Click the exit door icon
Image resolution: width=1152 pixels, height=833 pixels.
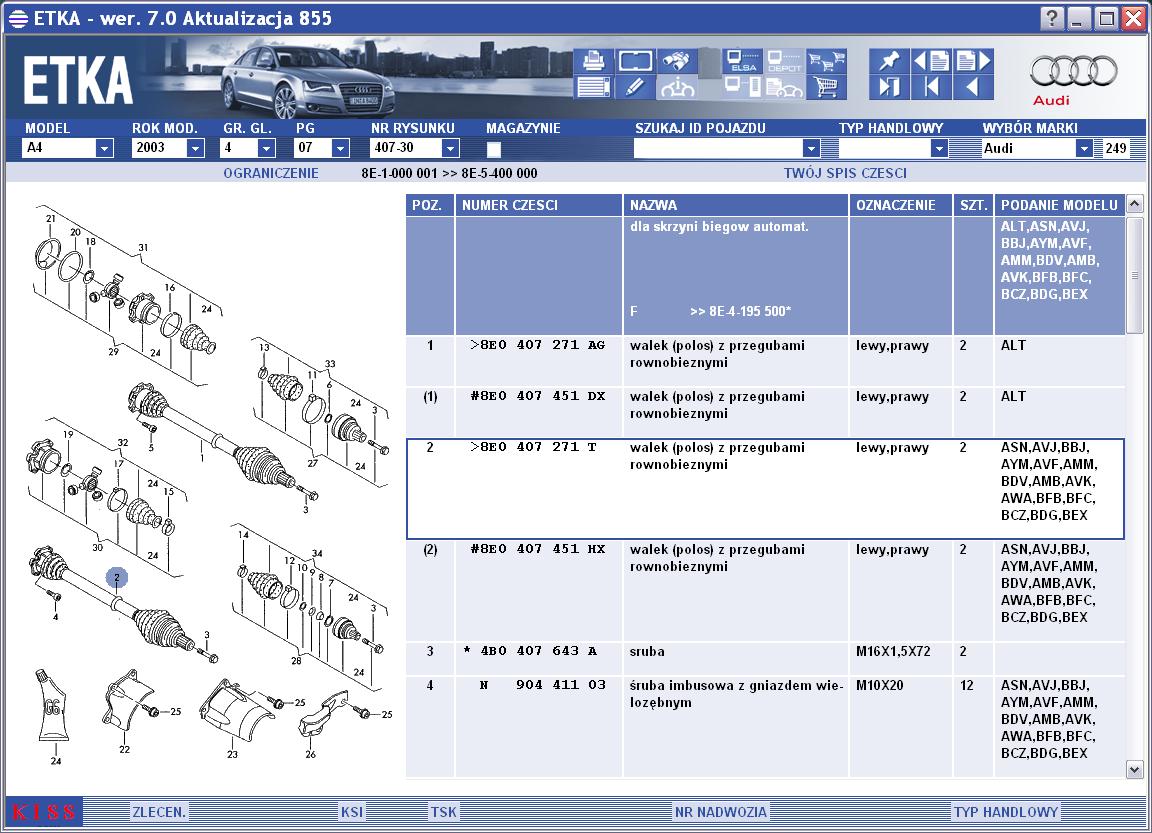tap(888, 87)
